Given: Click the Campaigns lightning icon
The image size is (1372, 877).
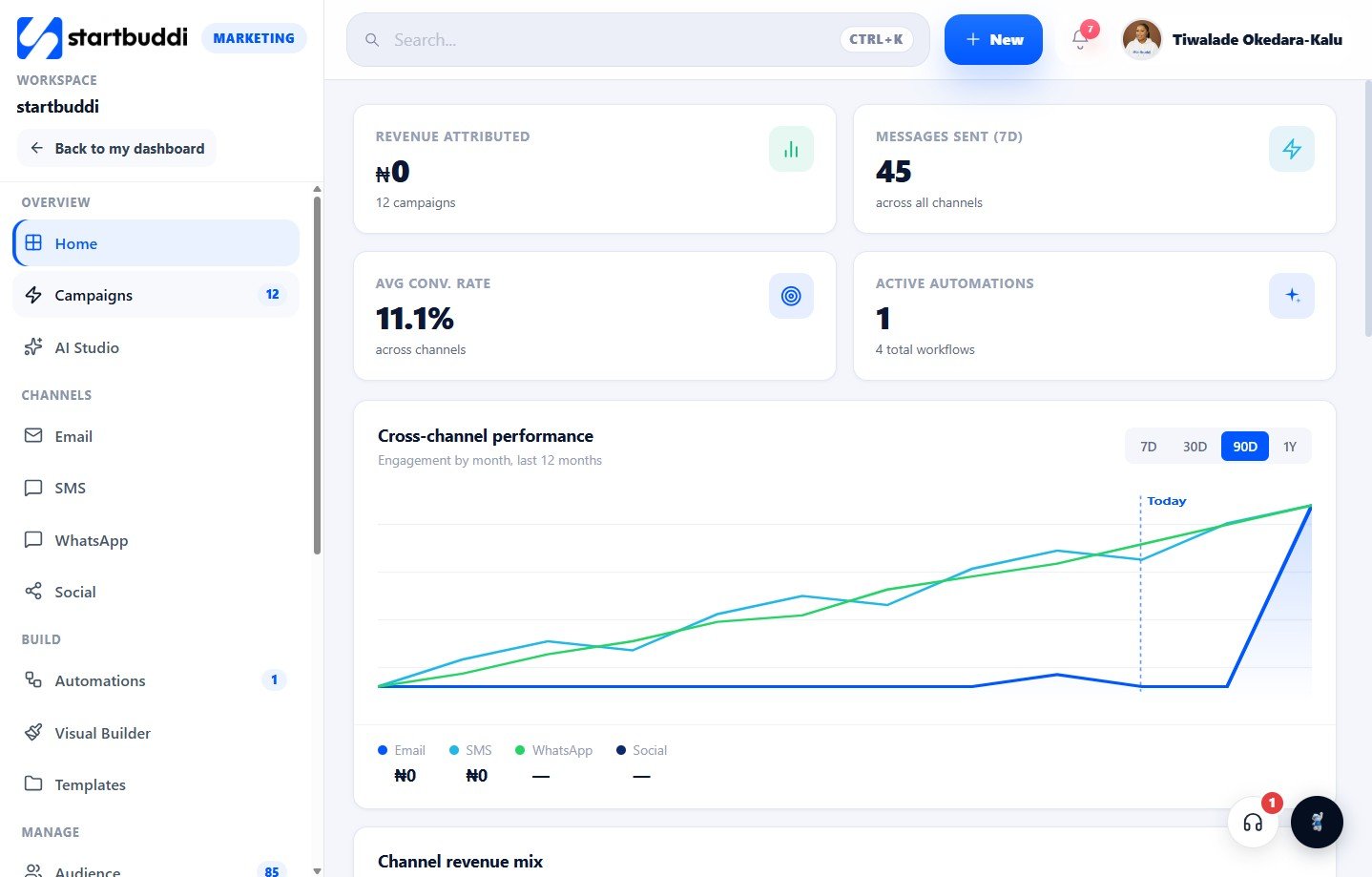Looking at the screenshot, I should click(33, 295).
